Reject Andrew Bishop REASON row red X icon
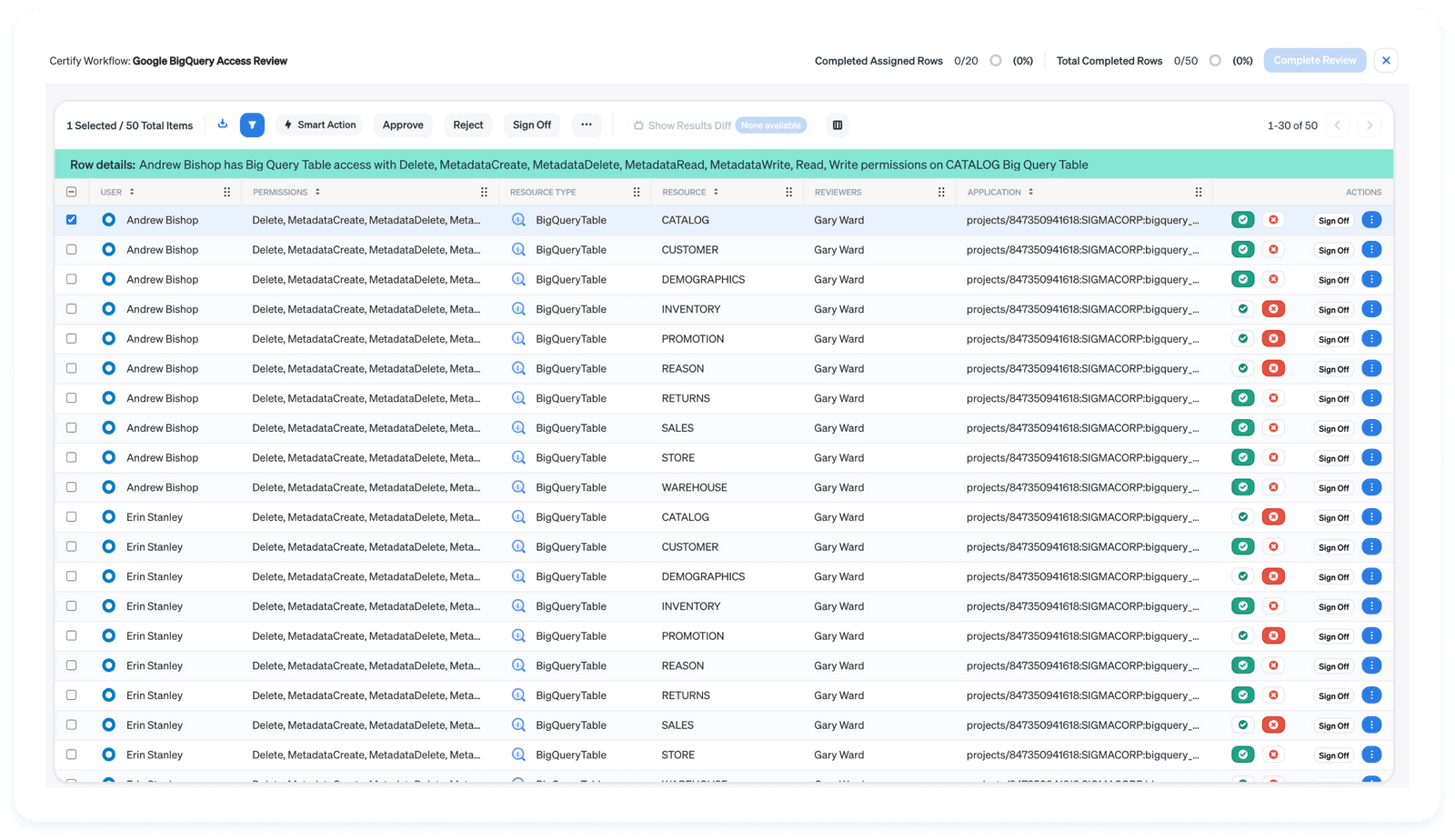Viewport: 1455px width, 840px height. [1273, 368]
